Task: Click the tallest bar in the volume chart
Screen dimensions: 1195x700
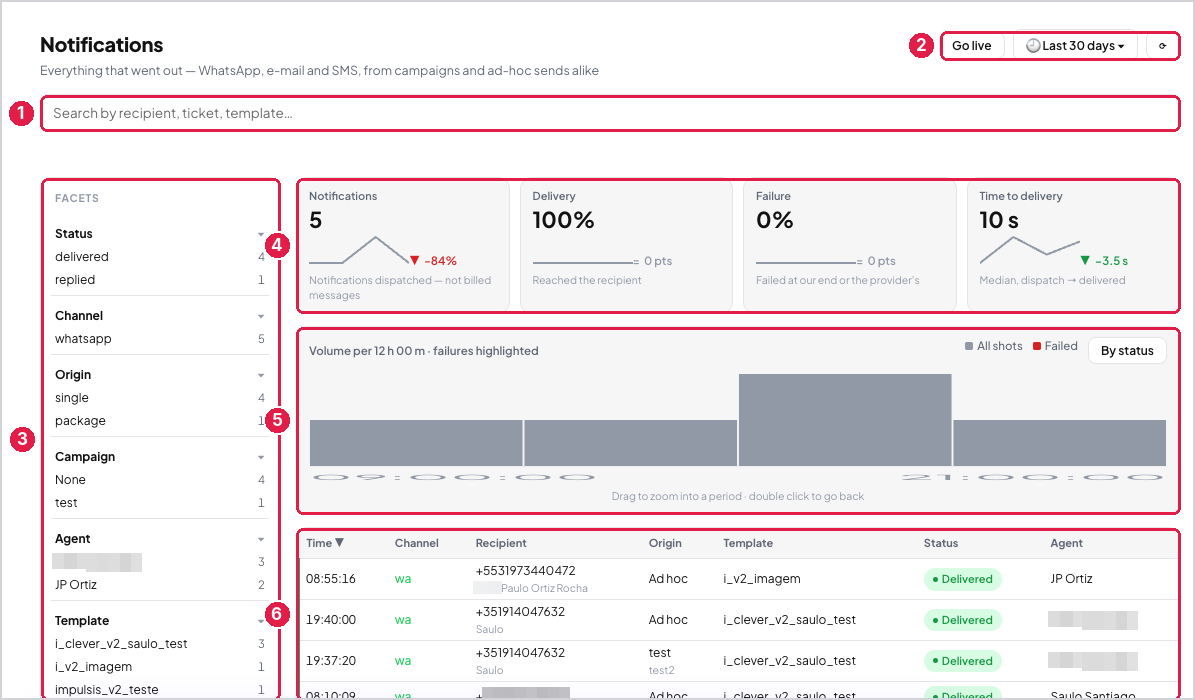Action: [845, 419]
